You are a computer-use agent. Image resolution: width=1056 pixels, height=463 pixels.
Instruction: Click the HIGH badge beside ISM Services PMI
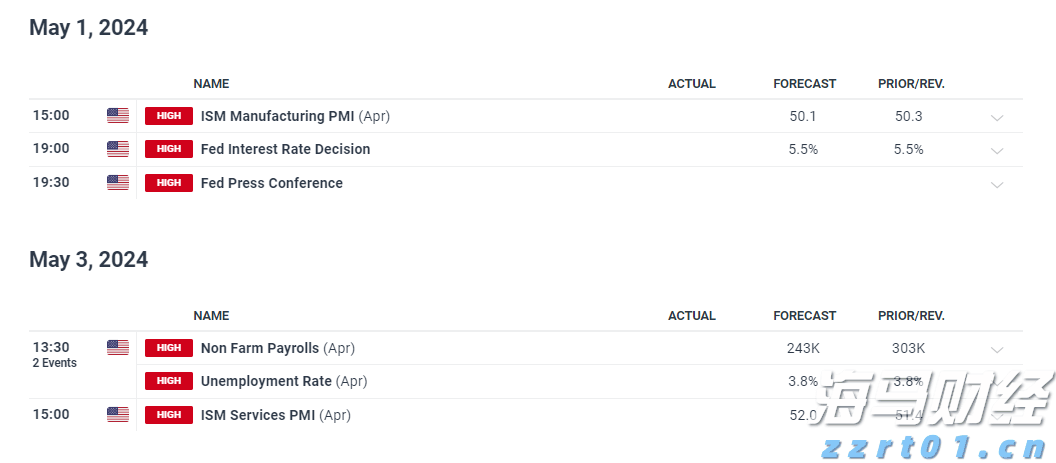point(169,414)
